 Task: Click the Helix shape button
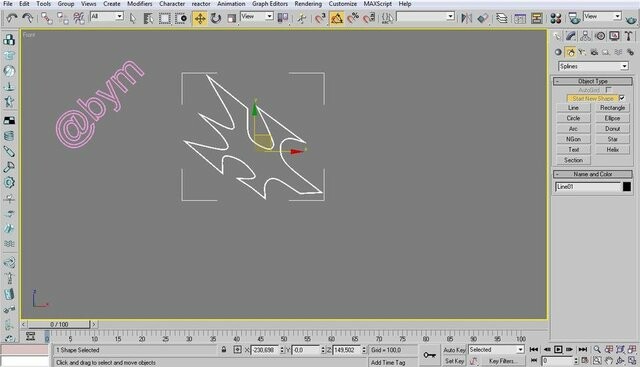pyautogui.click(x=612, y=149)
